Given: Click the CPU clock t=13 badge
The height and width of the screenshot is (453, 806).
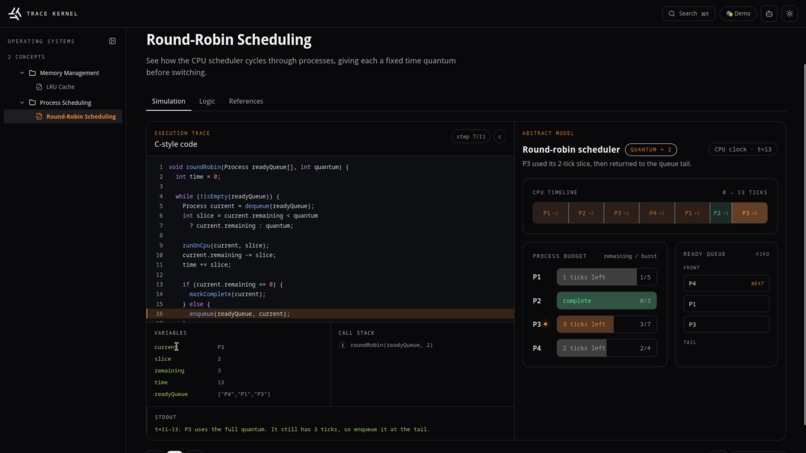Looking at the screenshot, I should coord(742,150).
